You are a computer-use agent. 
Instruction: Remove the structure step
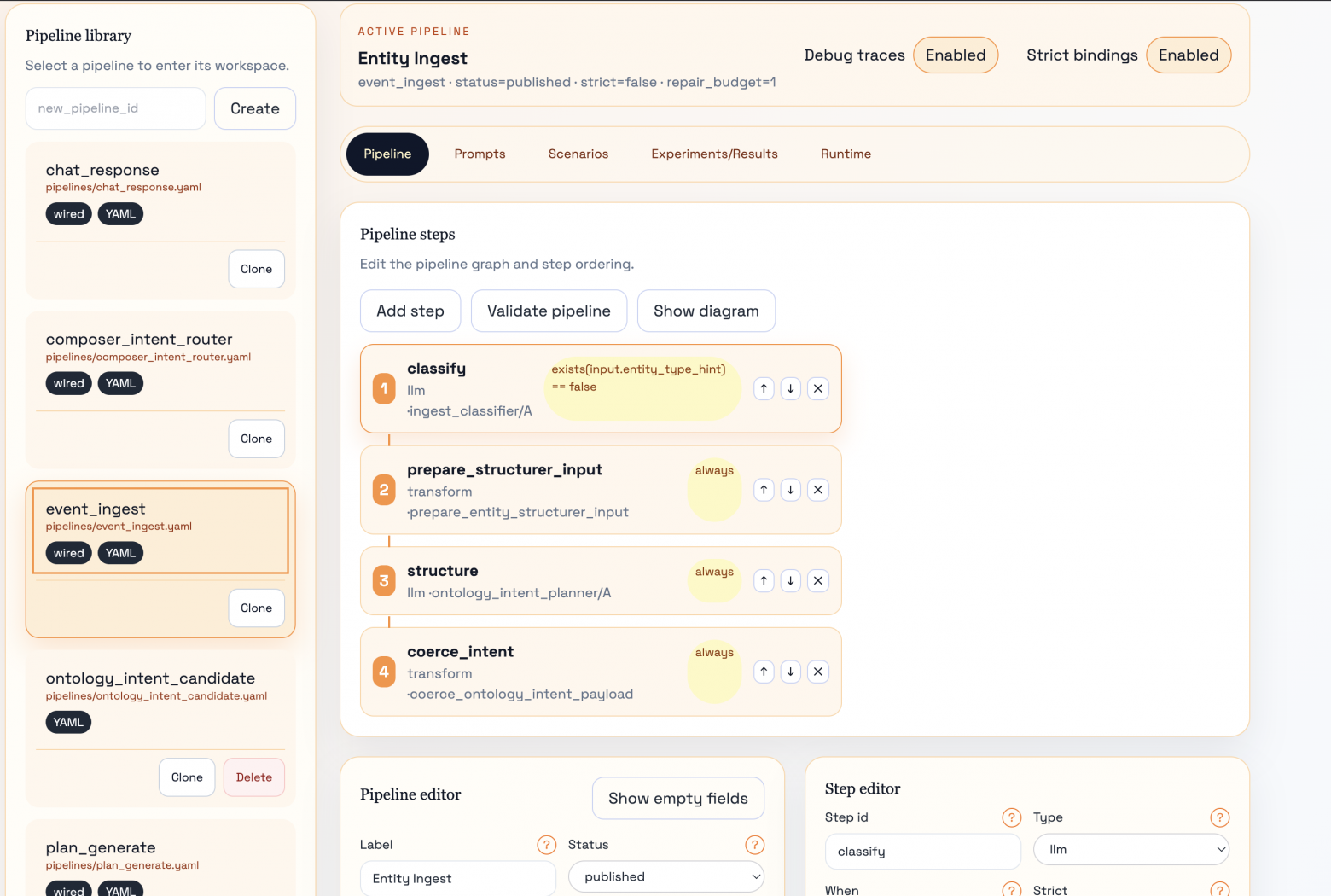[818, 581]
